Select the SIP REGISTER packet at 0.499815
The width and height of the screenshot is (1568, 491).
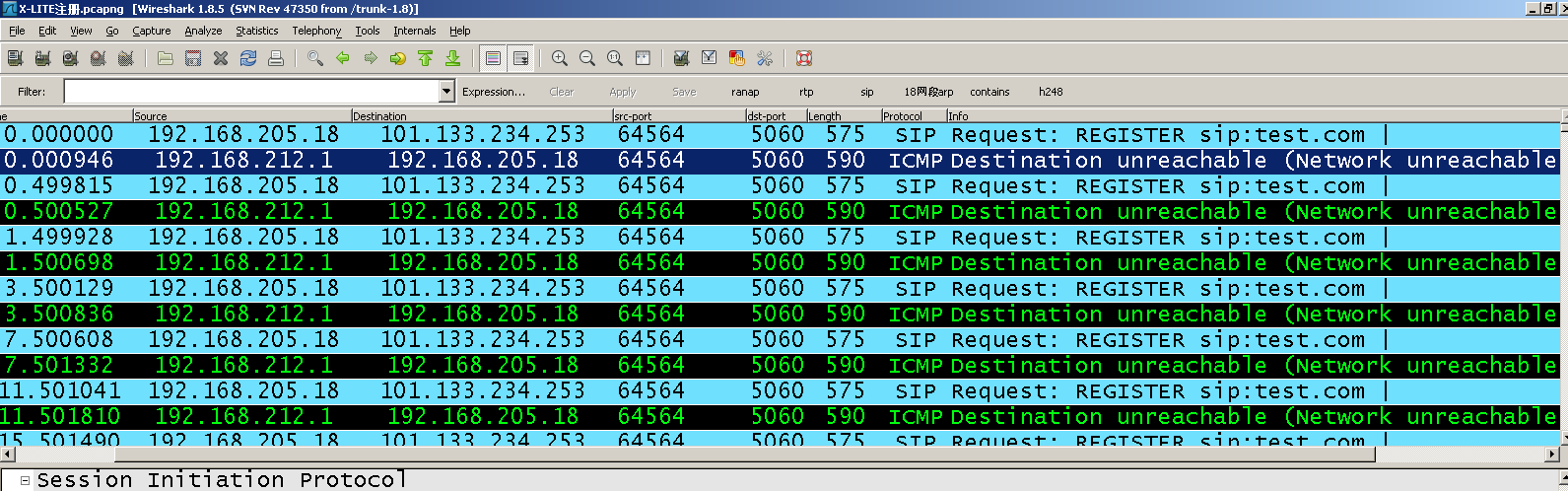click(780, 185)
